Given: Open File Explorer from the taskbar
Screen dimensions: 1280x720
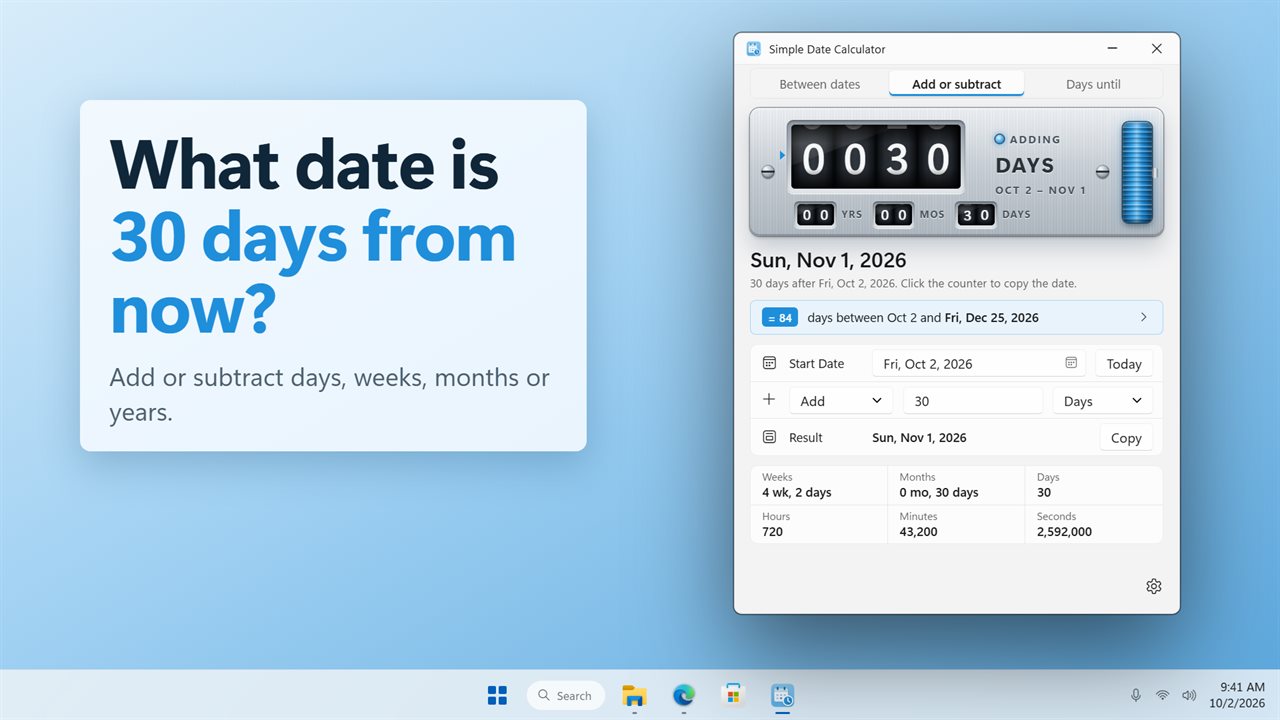Looking at the screenshot, I should click(634, 695).
